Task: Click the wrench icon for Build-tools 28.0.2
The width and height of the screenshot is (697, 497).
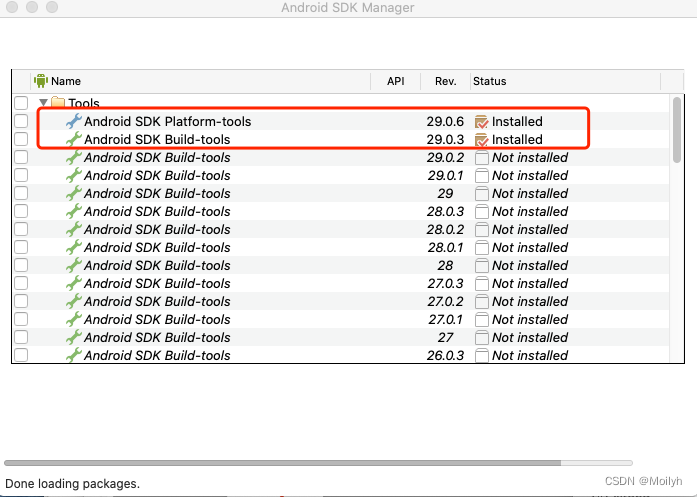Action: (74, 229)
